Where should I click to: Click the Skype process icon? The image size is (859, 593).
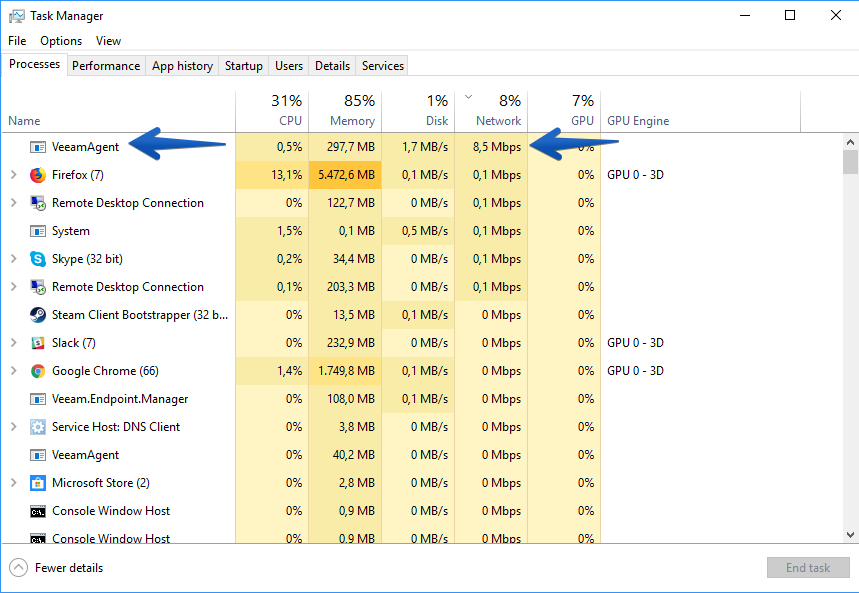point(38,259)
